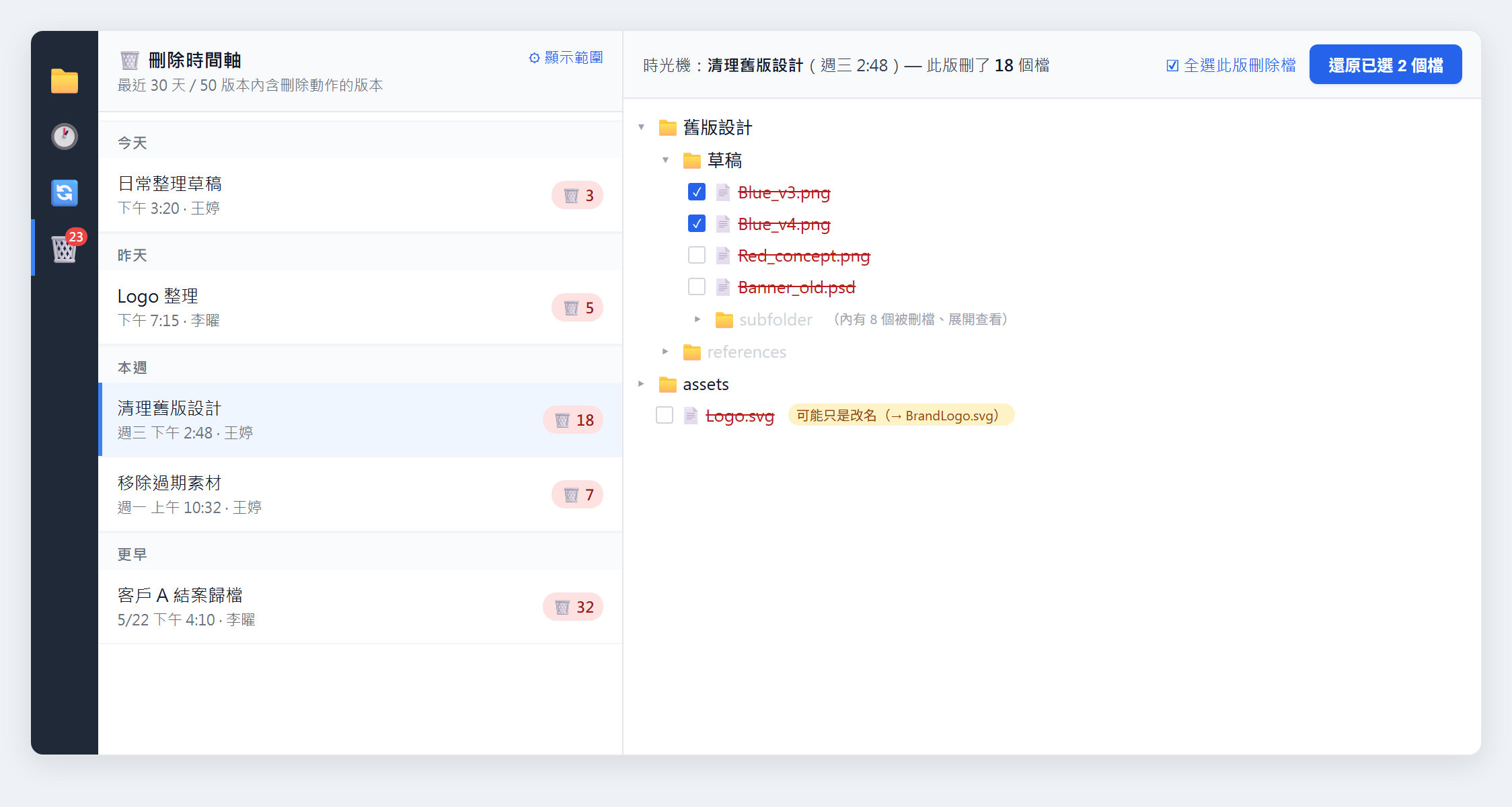This screenshot has width=1512, height=807.
Task: Expand the assets folder
Action: (642, 384)
